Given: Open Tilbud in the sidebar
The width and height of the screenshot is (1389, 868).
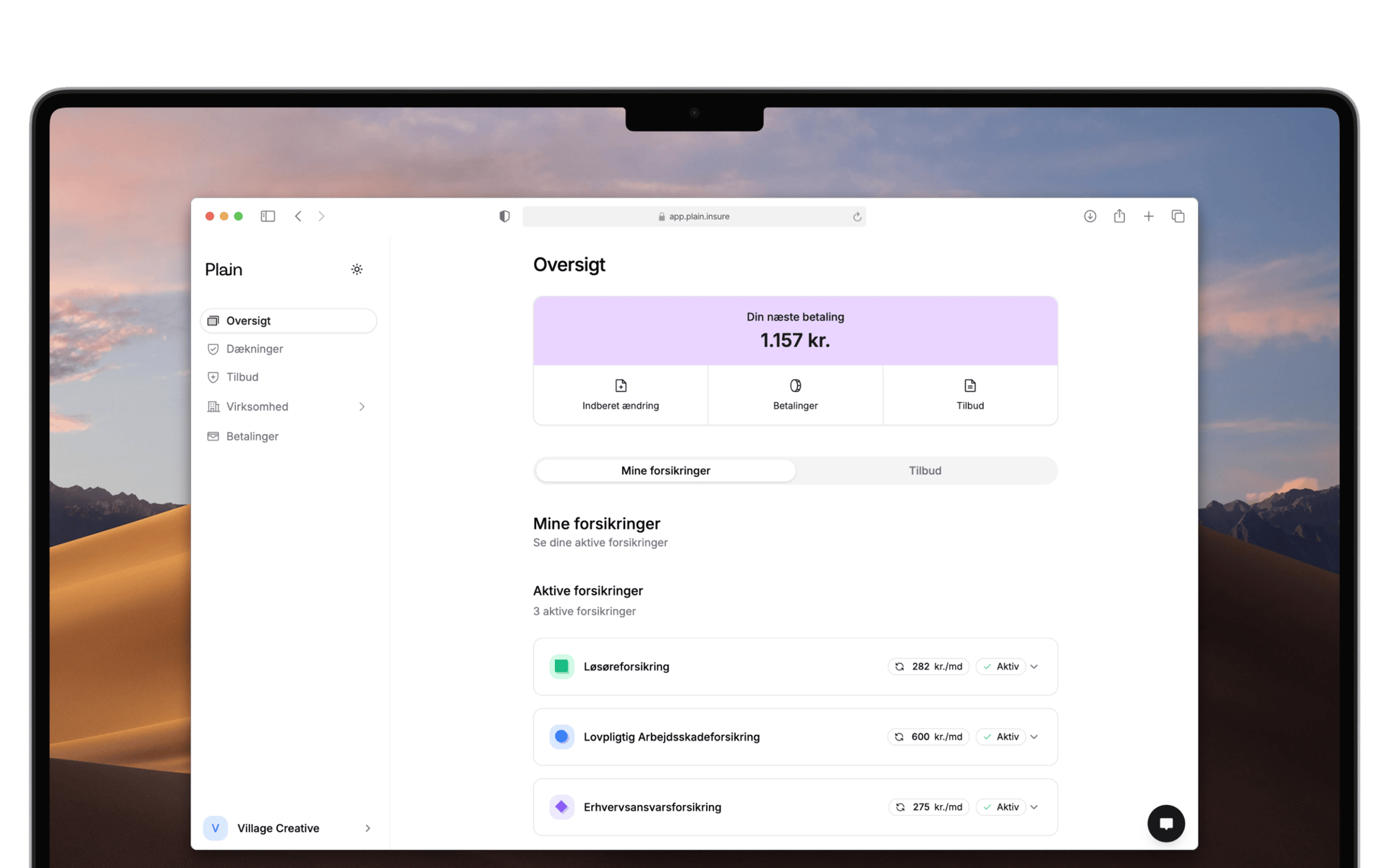Looking at the screenshot, I should 288,377.
